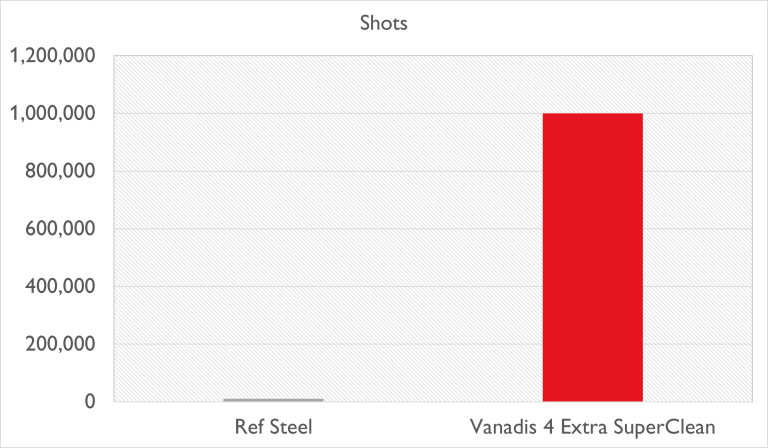The height and width of the screenshot is (448, 768).
Task: Click the 1,200,000 y-axis label
Action: pyautogui.click(x=53, y=57)
